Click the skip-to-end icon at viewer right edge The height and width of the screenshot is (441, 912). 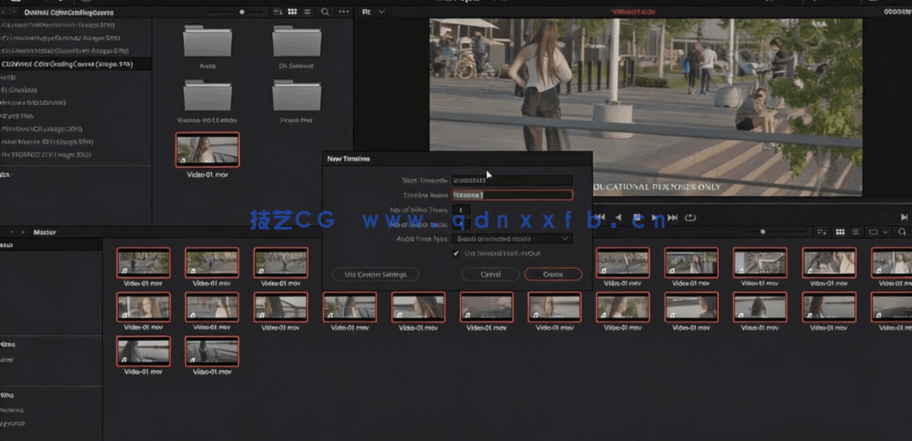tap(904, 218)
